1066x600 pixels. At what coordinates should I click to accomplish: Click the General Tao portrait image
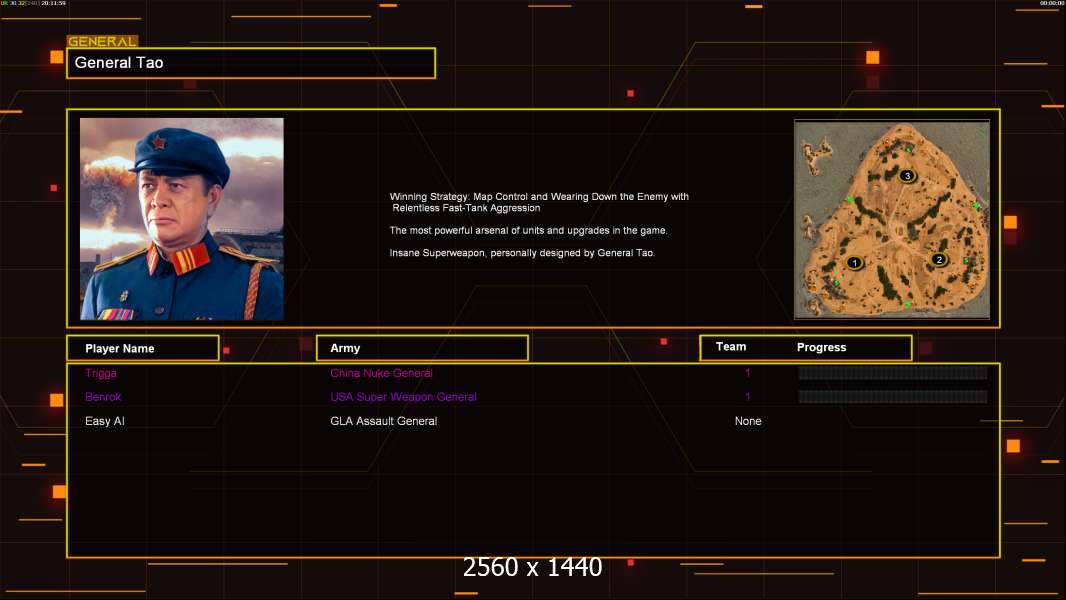tap(182, 219)
